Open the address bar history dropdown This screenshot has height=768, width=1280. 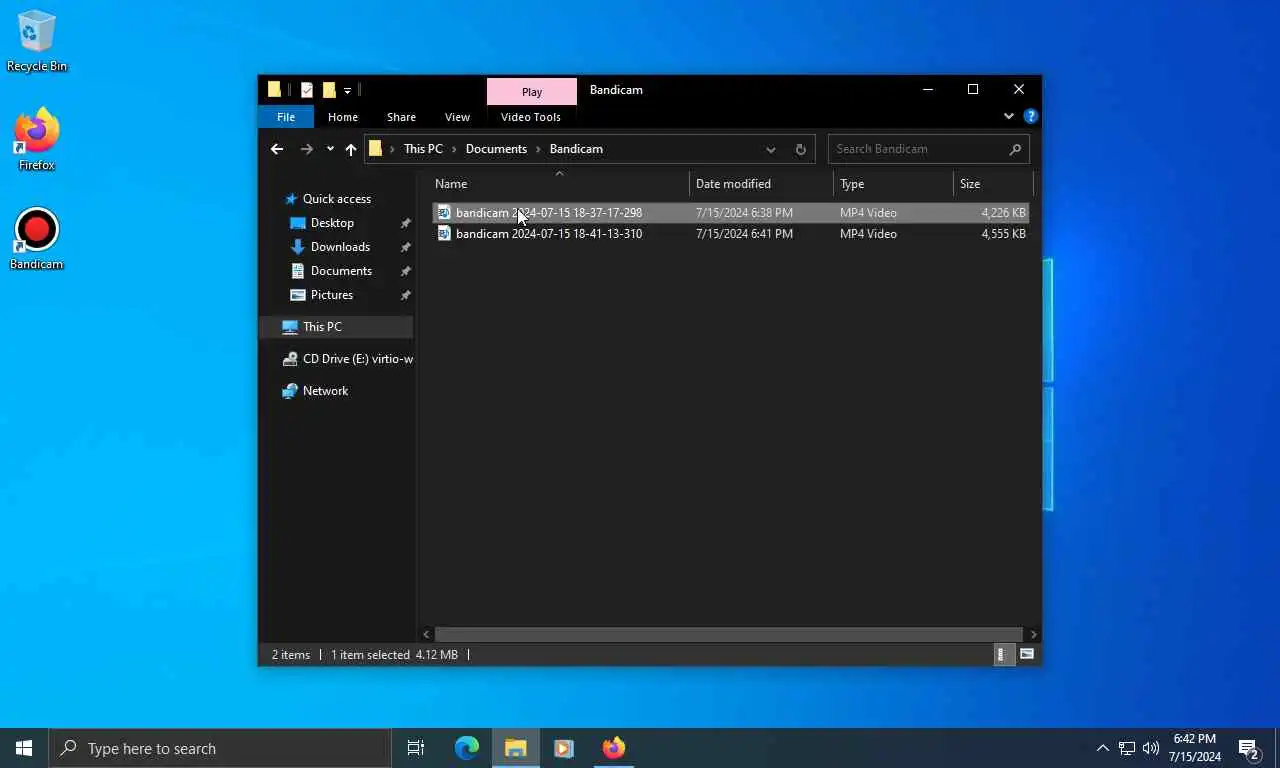point(771,149)
